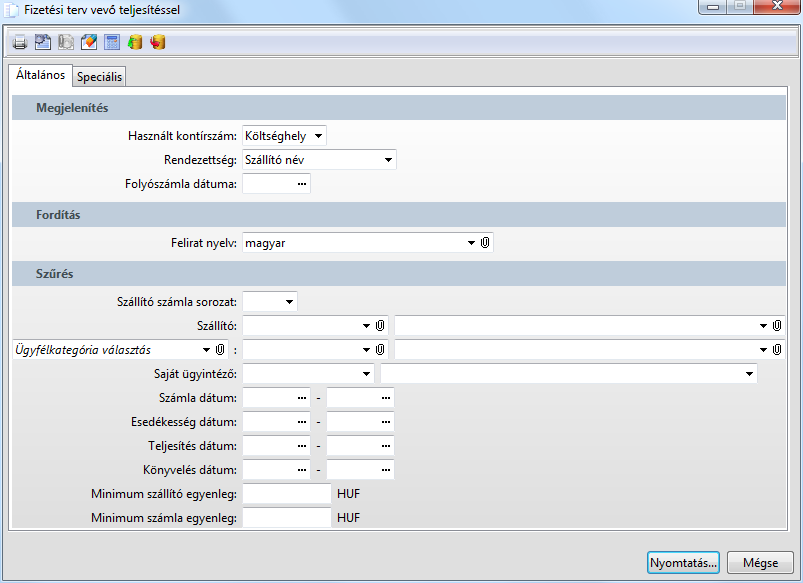Click the paperclip next to Felirat nyelv

pyautogui.click(x=485, y=243)
